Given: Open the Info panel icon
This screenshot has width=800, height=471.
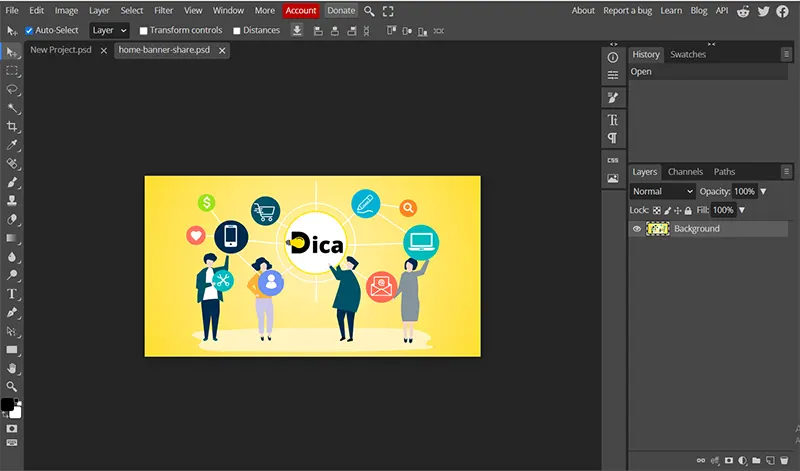Looking at the screenshot, I should [613, 58].
